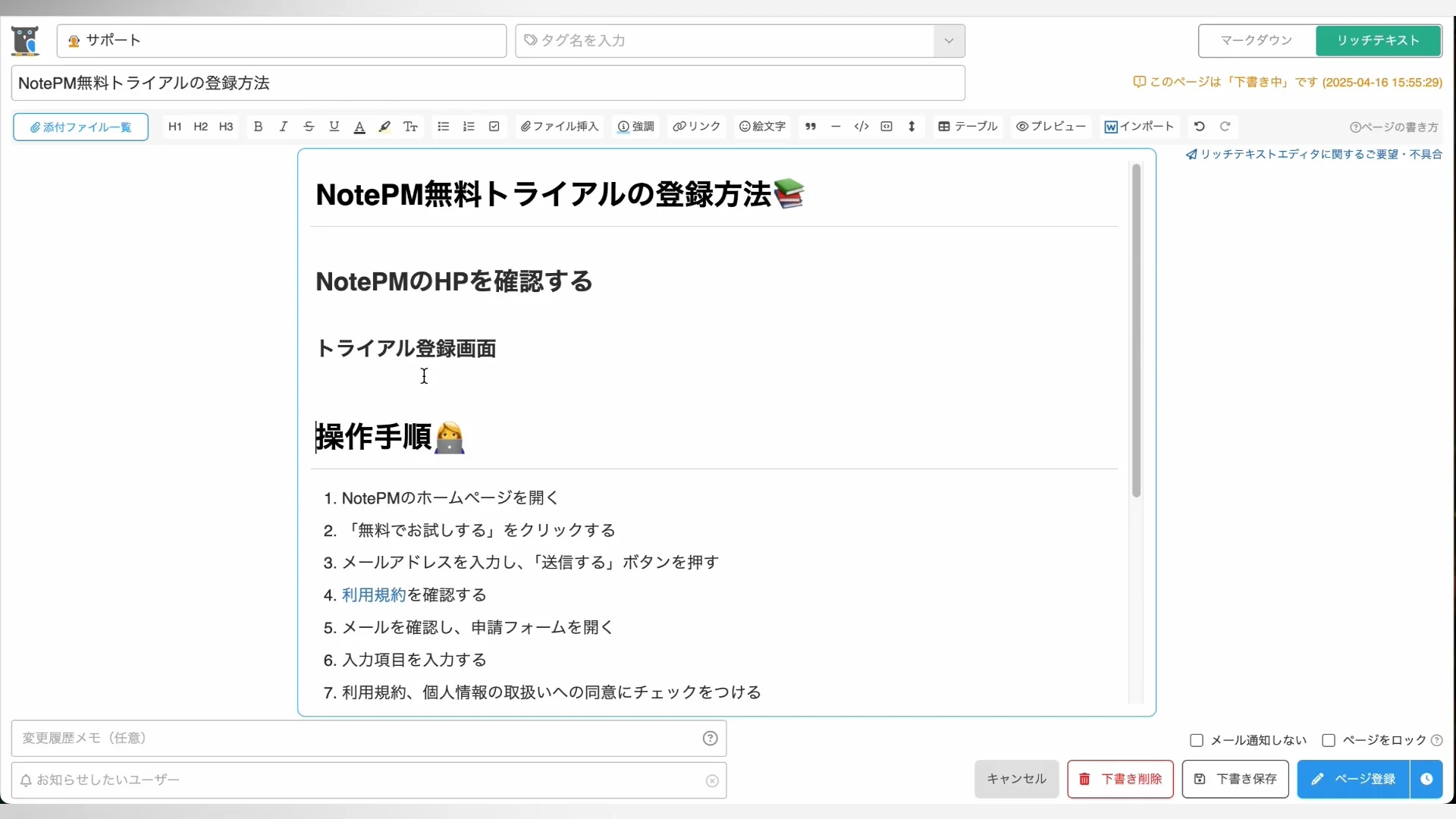This screenshot has height=819, width=1456.
Task: Click the help icon in 変更履歴メモ field
Action: point(710,739)
